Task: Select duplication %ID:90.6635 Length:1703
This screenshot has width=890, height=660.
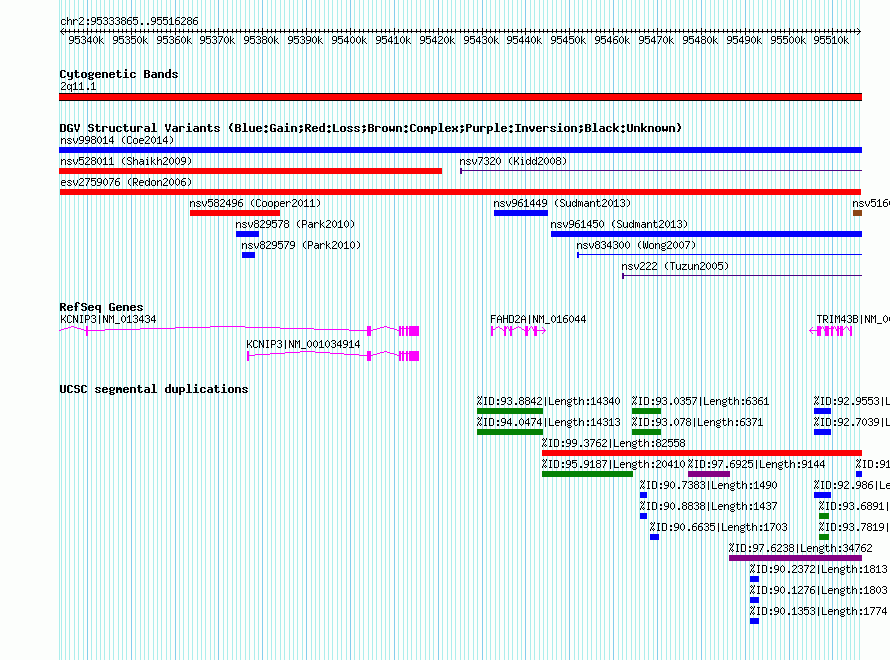Action: [x=719, y=527]
